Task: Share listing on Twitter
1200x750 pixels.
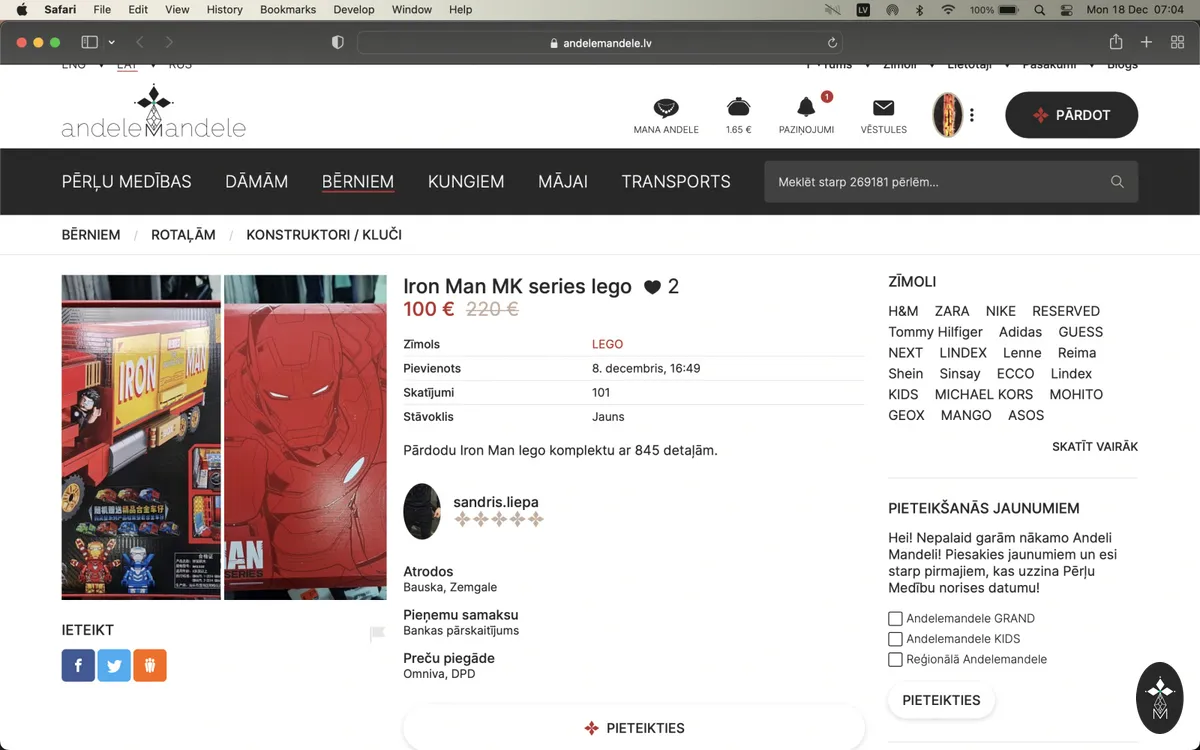Action: coord(114,665)
